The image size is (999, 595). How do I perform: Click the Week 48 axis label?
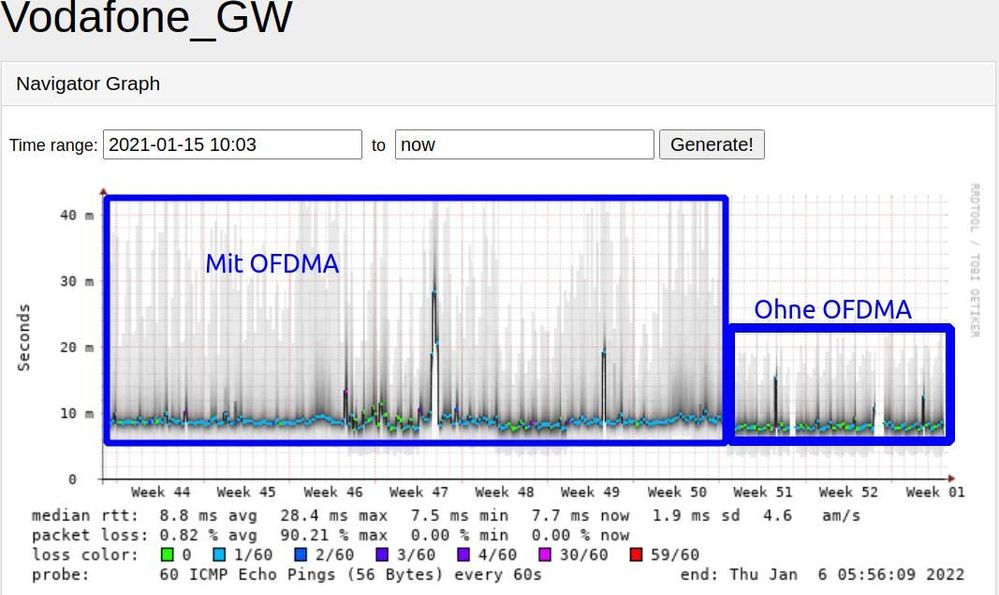[x=504, y=492]
